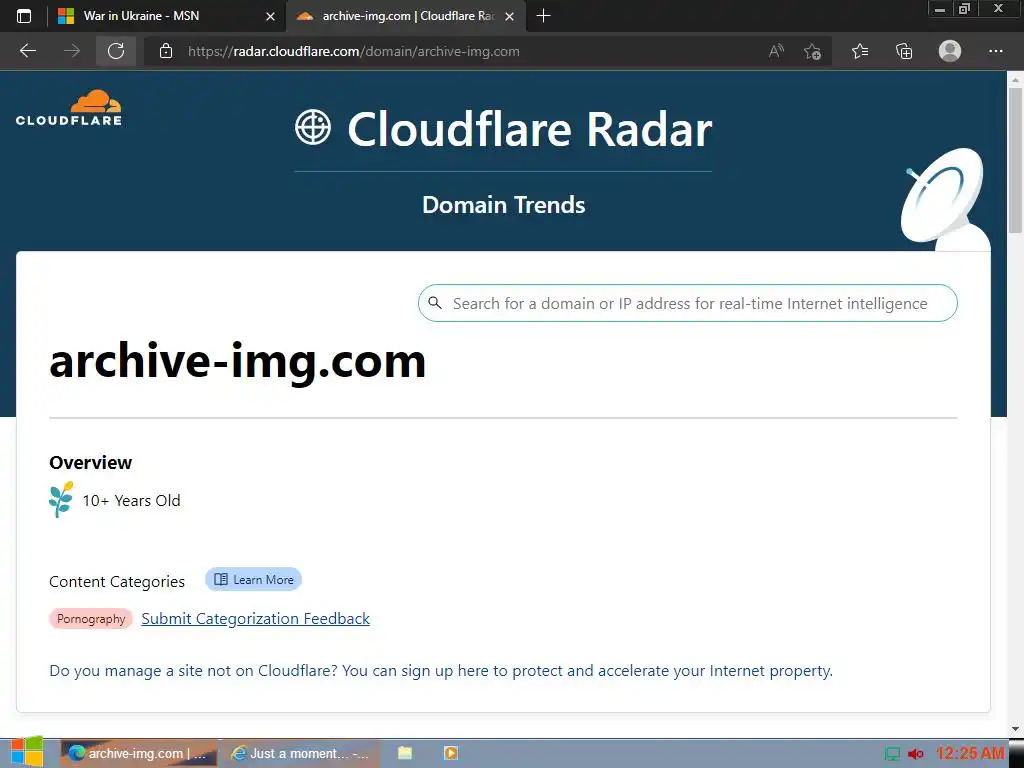Viewport: 1024px width, 768px height.
Task: Click the scrollbar down arrow
Action: (1015, 729)
